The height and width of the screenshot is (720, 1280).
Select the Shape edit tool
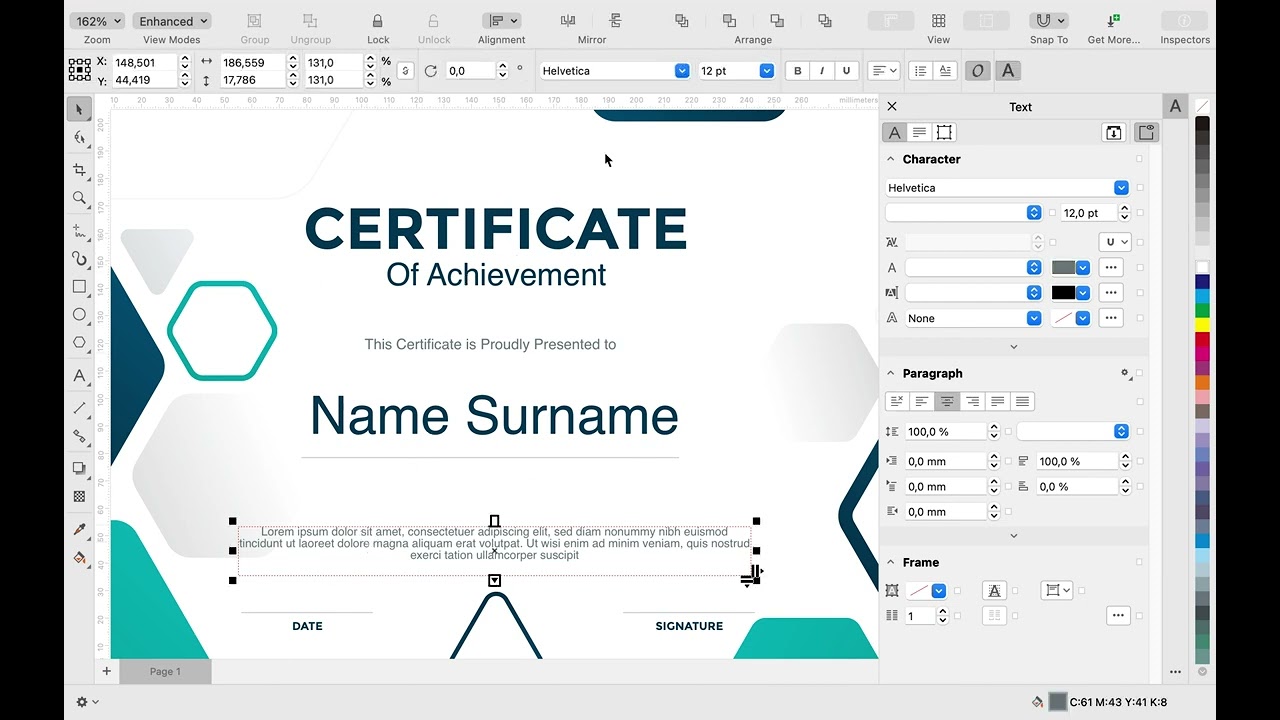[x=79, y=138]
